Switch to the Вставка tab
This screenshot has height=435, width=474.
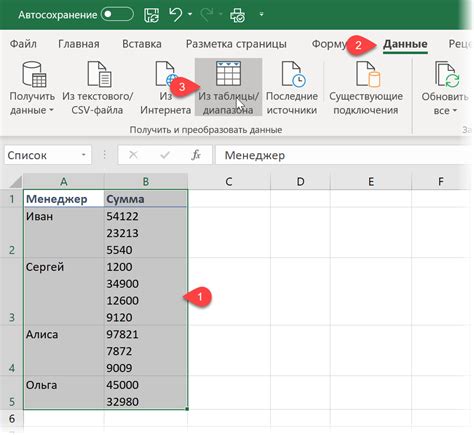(x=142, y=44)
